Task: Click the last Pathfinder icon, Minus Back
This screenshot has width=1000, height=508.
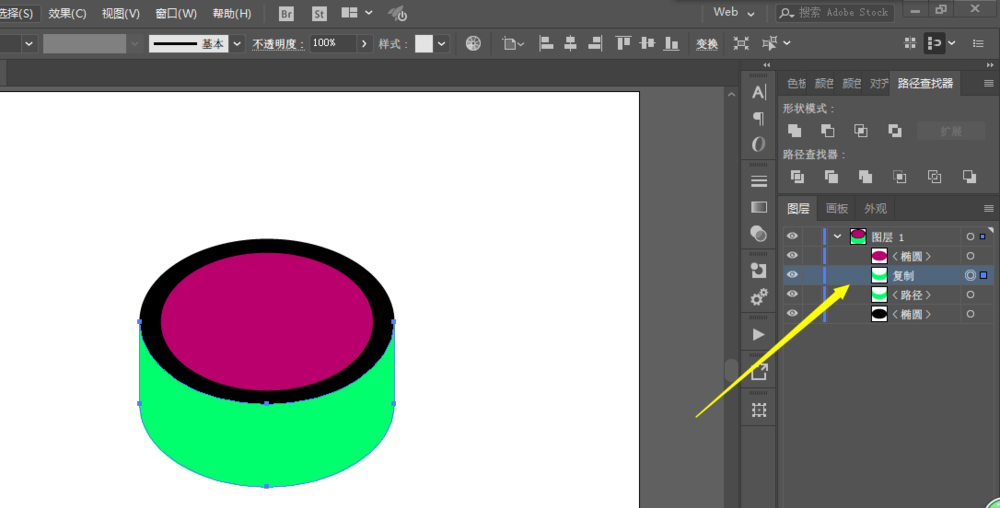Action: tap(969, 177)
